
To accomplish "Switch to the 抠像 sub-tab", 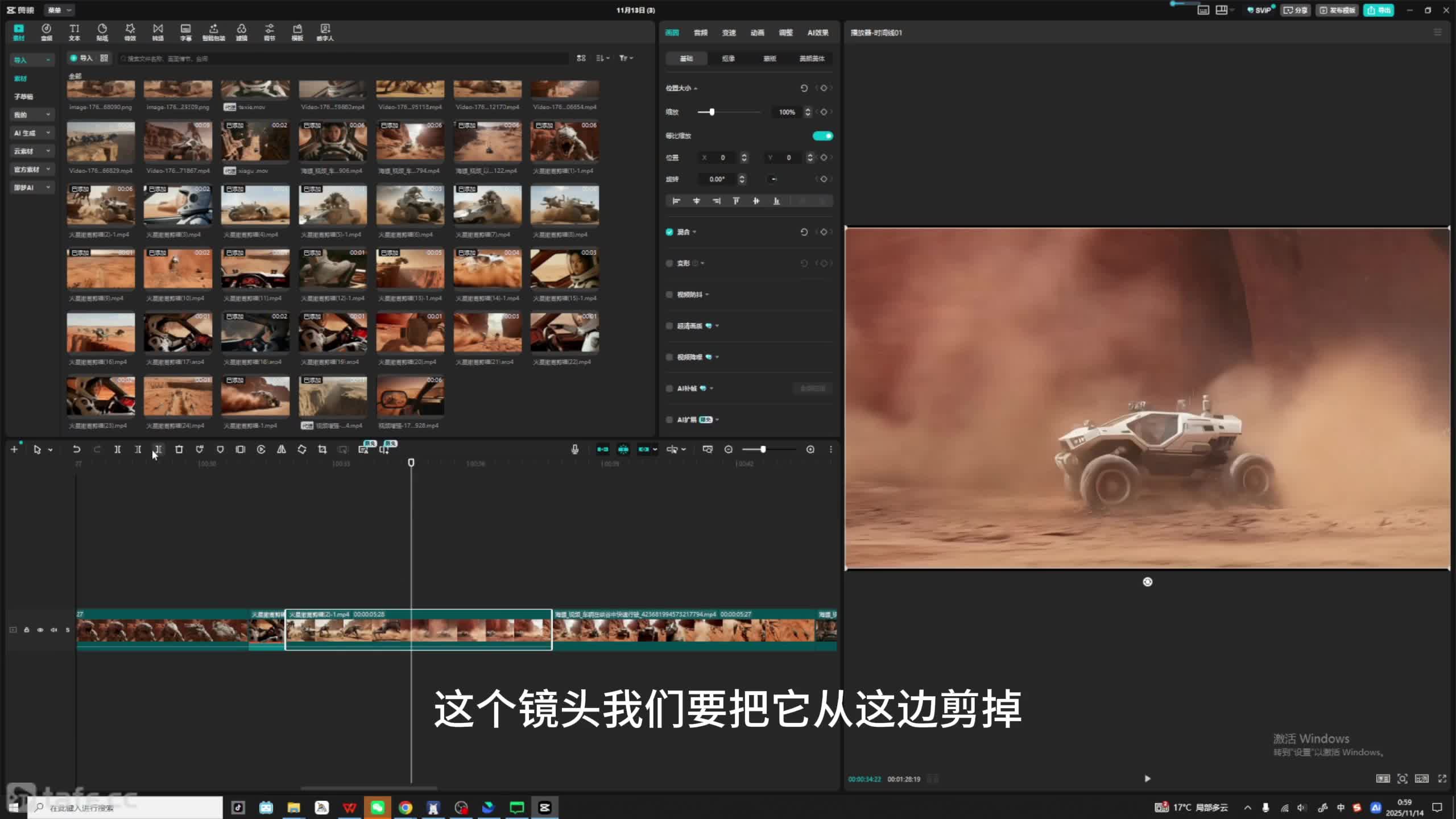I will tap(729, 59).
